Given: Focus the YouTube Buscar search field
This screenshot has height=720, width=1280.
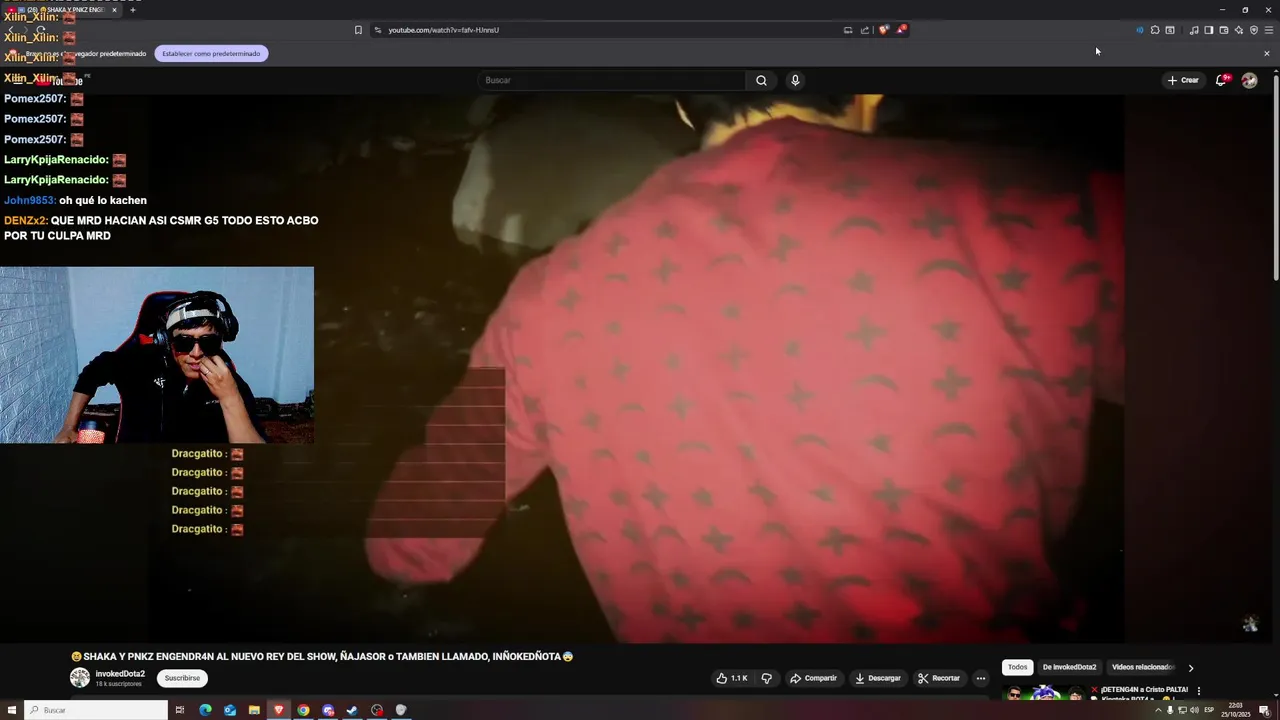Looking at the screenshot, I should click(612, 80).
